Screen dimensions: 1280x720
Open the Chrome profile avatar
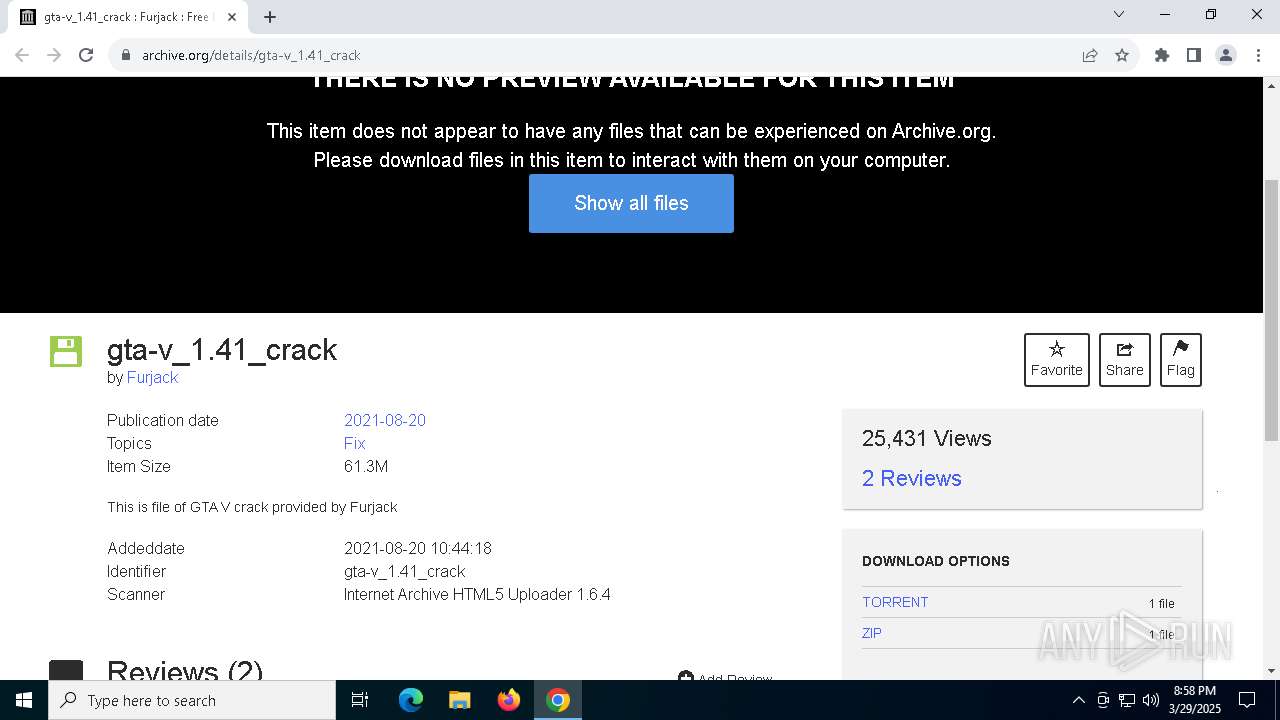1225,55
